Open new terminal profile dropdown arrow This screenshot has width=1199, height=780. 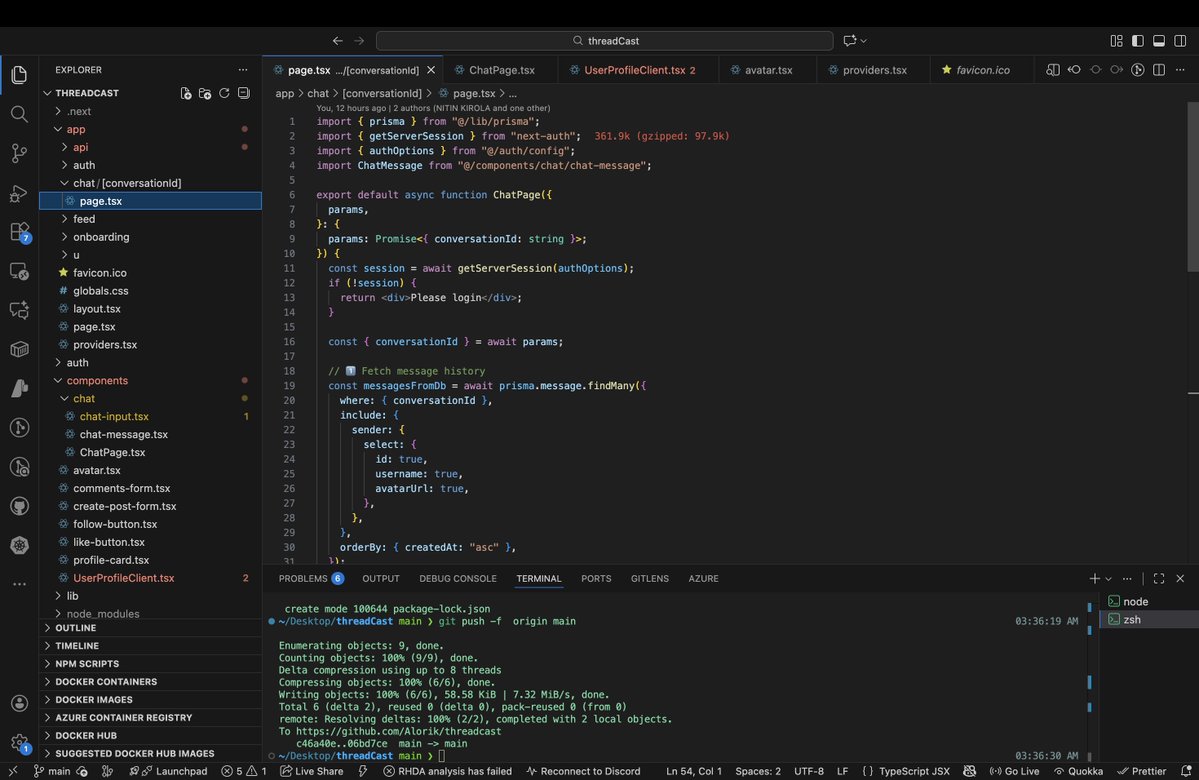click(1108, 579)
